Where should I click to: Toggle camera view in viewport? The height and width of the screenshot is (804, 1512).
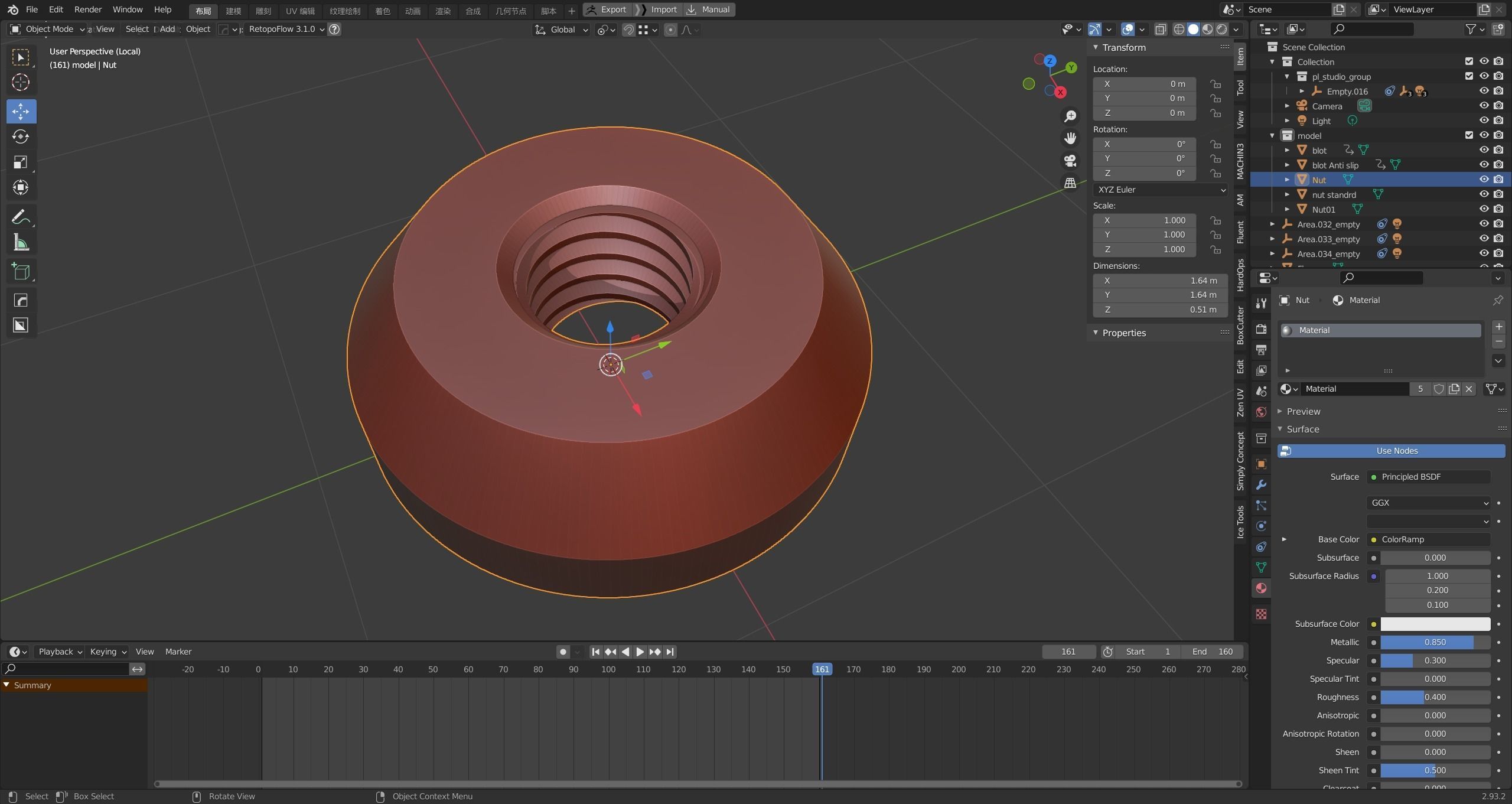click(1070, 161)
